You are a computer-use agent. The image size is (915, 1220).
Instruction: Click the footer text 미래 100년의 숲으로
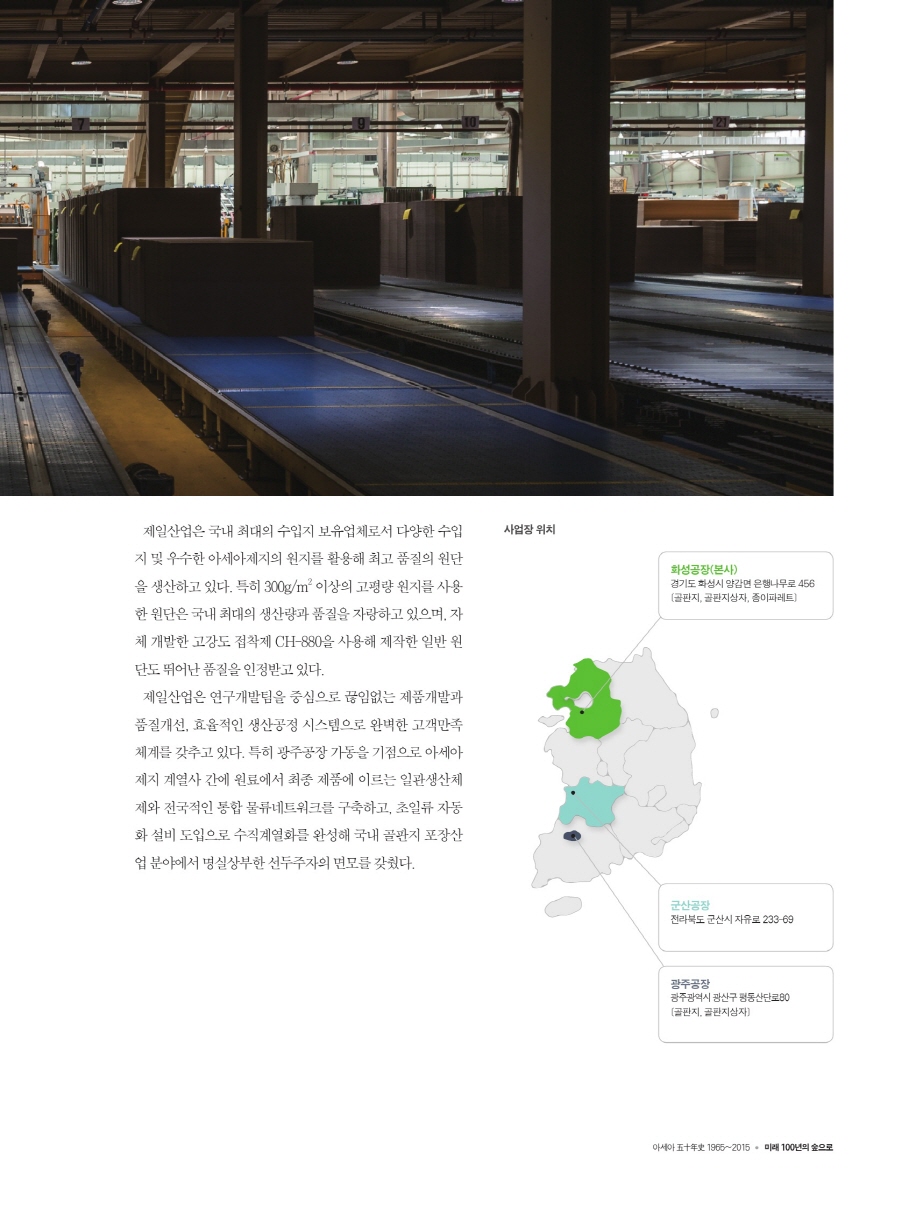point(798,1148)
